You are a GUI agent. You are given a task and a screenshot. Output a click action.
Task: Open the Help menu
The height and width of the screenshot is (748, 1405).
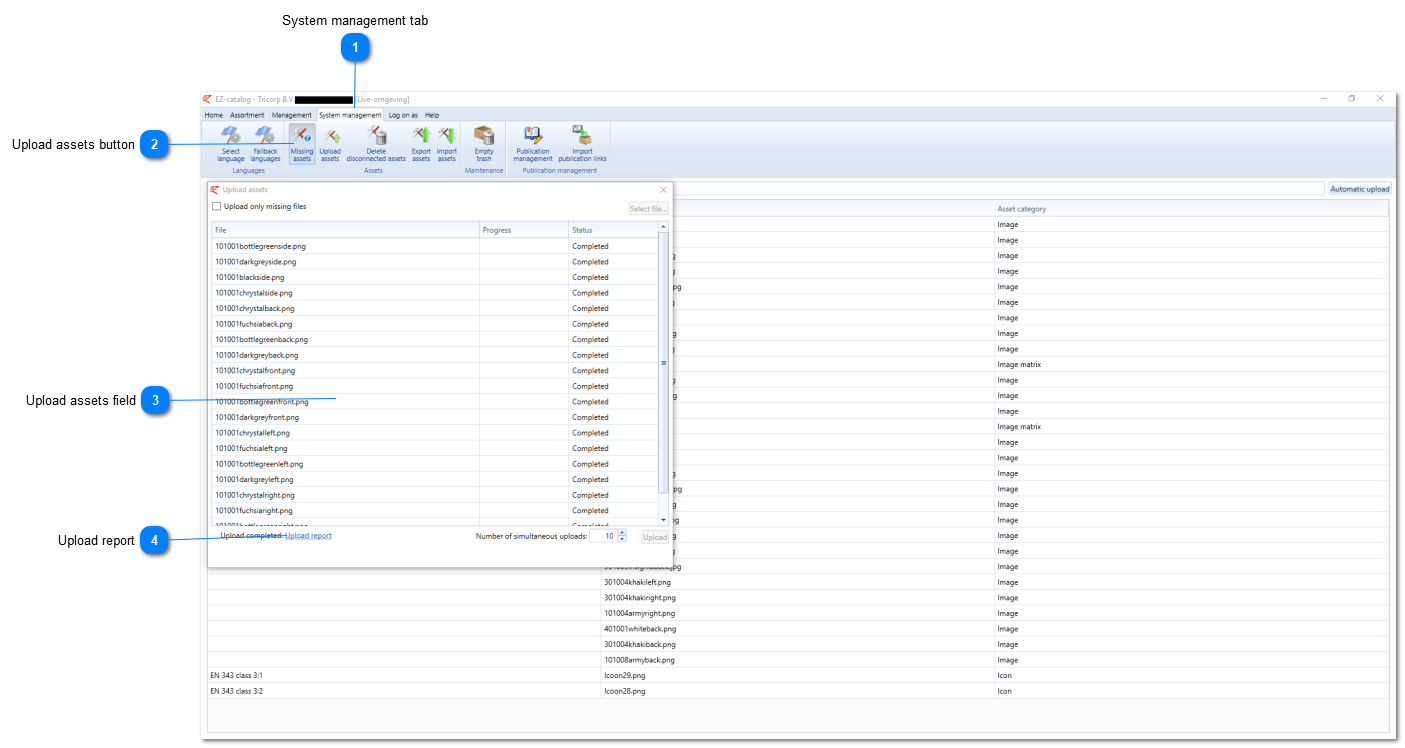[432, 115]
